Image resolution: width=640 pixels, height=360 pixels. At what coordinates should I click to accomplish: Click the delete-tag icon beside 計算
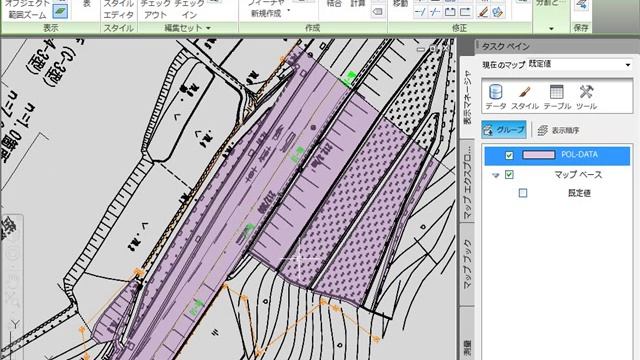(378, 12)
